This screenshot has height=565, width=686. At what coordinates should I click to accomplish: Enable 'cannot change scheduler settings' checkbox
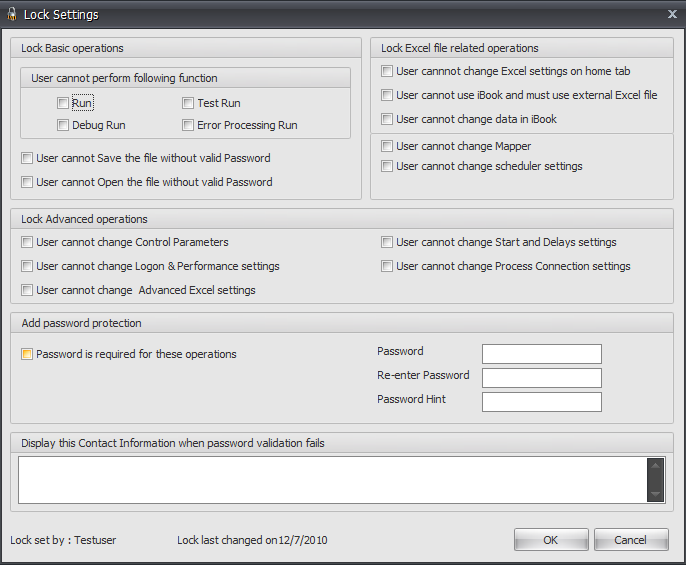coord(387,166)
